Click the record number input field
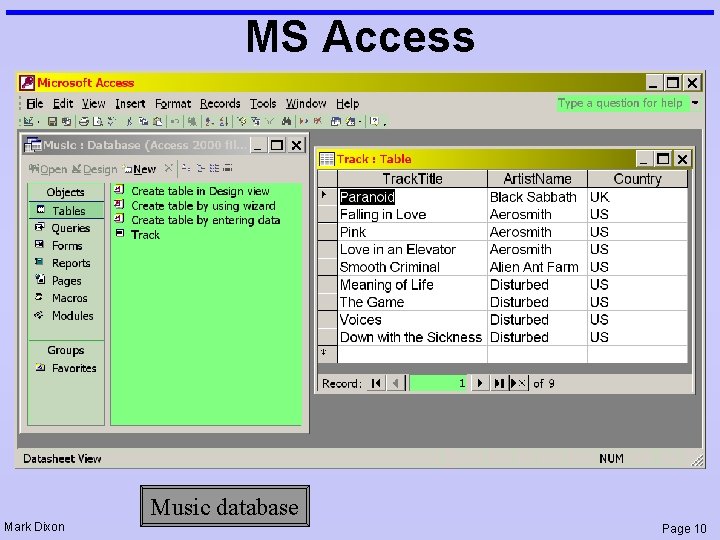720x540 pixels. pyautogui.click(x=439, y=383)
